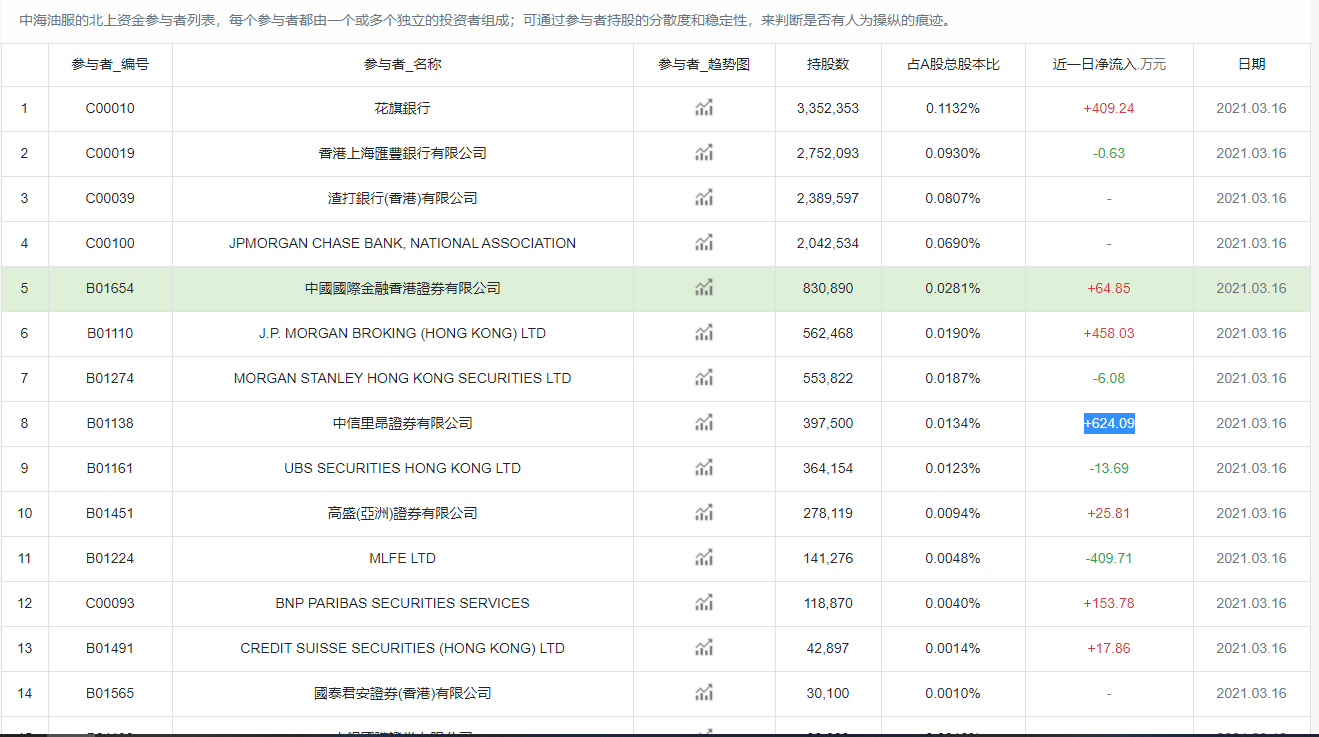Click the 日期 column header
Viewport: 1319px width, 737px height.
click(1251, 64)
